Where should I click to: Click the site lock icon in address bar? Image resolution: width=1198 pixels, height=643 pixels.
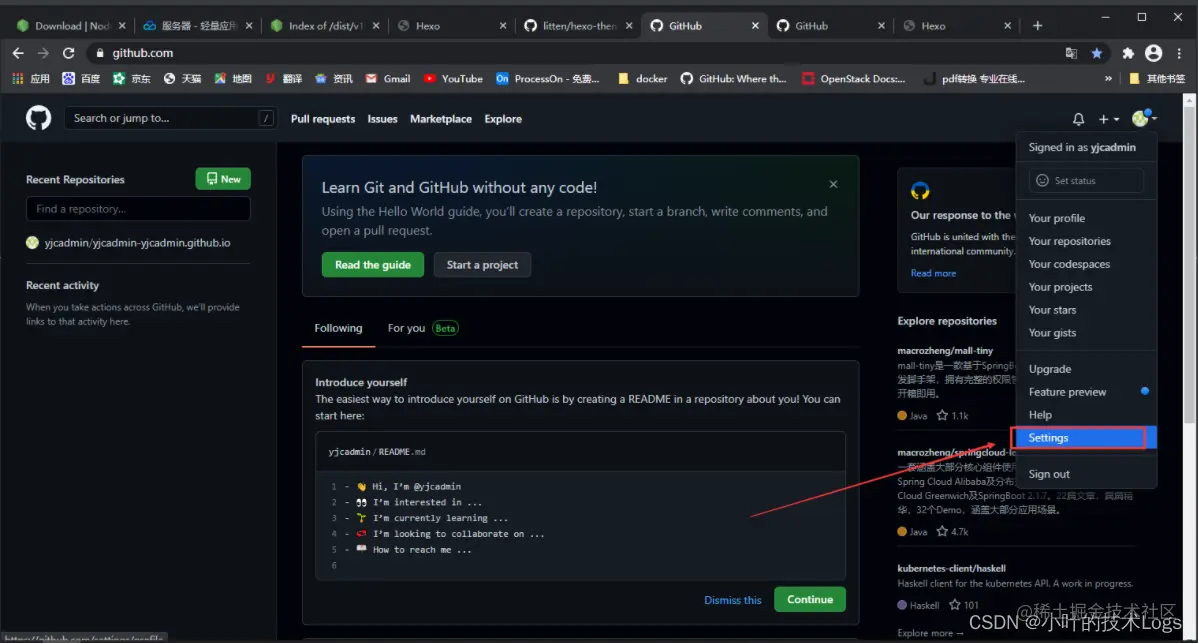click(99, 53)
